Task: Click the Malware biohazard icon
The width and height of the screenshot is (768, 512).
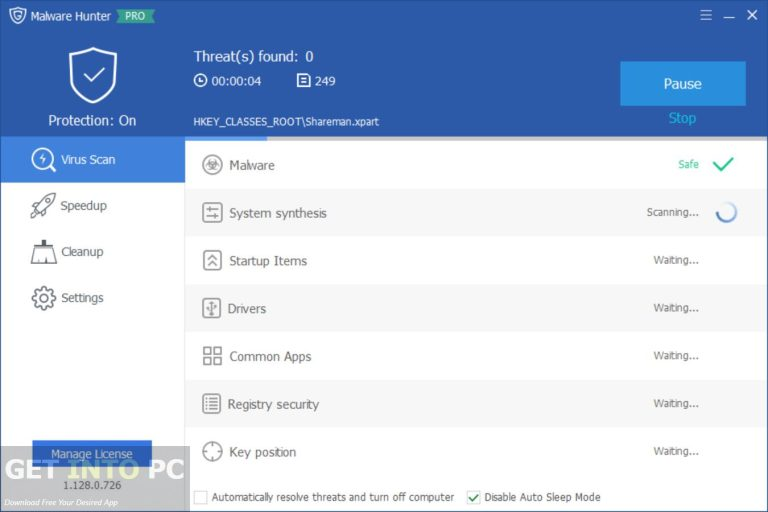Action: pos(212,165)
